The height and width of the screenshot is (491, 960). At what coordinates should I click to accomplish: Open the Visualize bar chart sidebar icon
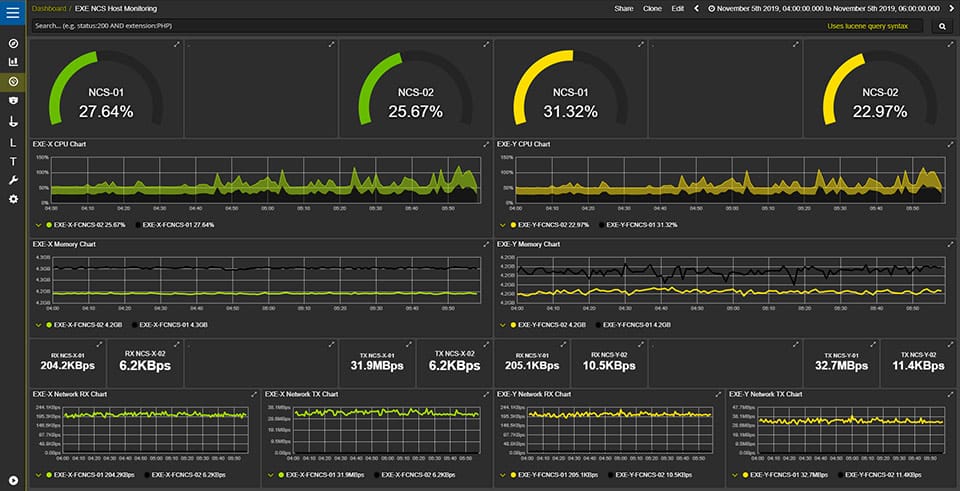[x=13, y=62]
